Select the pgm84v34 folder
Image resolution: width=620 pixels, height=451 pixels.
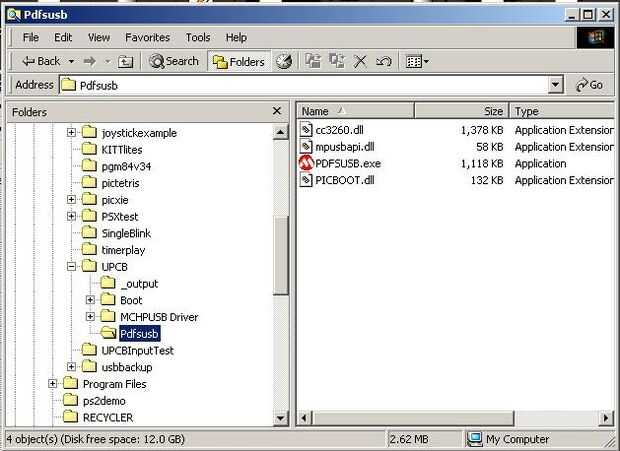(126, 166)
